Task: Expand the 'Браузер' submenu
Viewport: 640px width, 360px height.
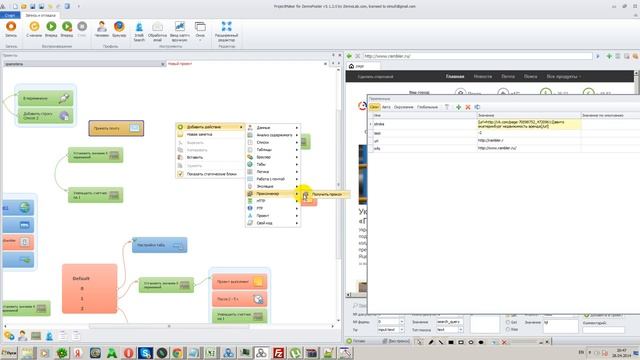Action: 273,157
